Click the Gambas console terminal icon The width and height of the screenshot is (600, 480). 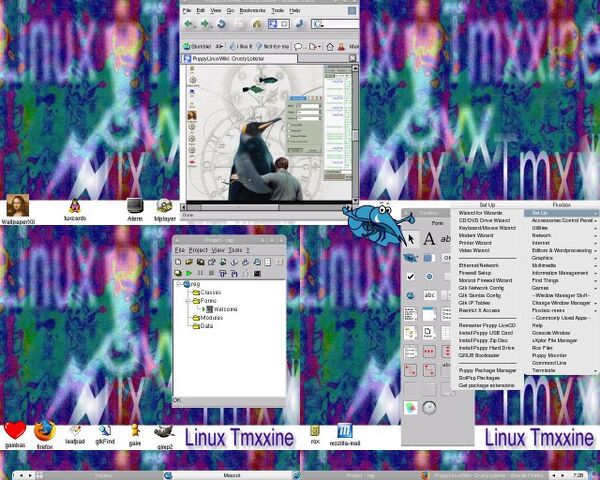[x=257, y=273]
